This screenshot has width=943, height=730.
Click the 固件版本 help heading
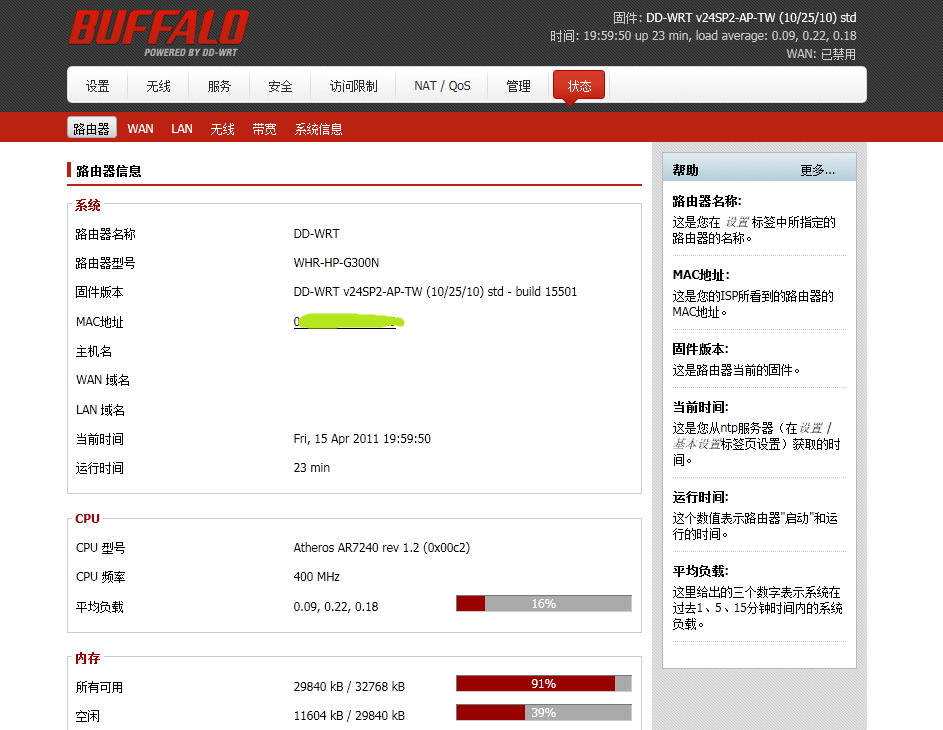point(700,349)
